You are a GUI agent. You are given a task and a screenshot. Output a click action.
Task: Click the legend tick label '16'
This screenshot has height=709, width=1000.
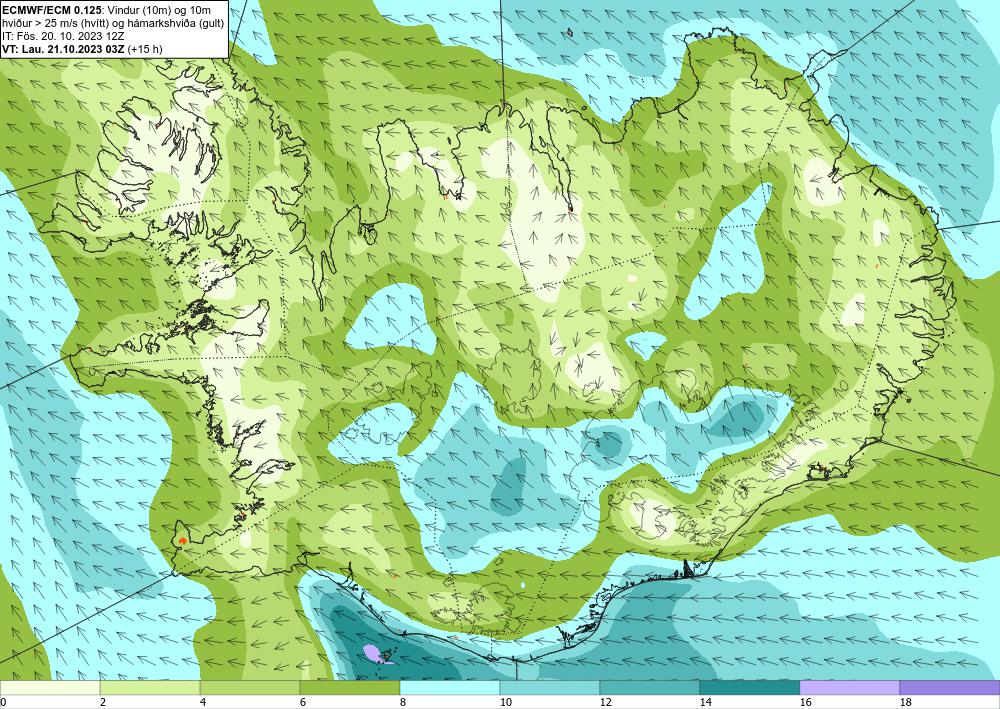pyautogui.click(x=805, y=702)
